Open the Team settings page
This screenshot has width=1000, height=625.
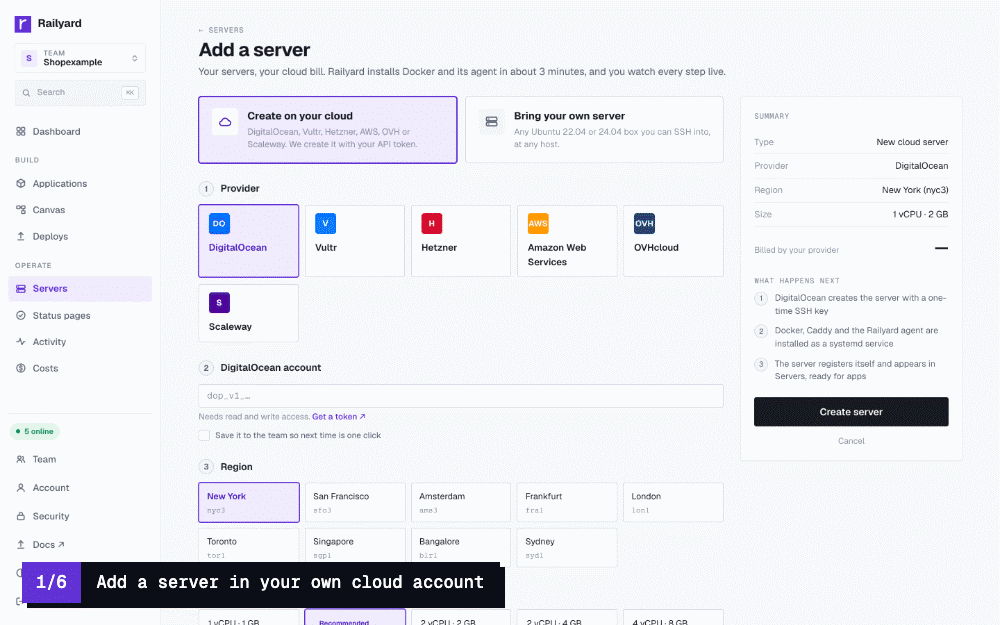pos(80,459)
